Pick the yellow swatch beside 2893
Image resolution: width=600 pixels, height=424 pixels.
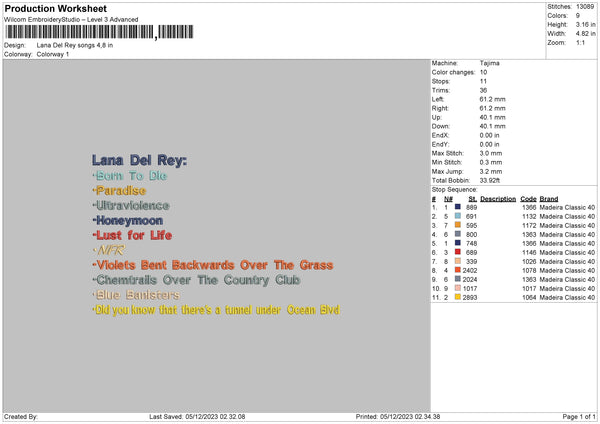pos(458,297)
